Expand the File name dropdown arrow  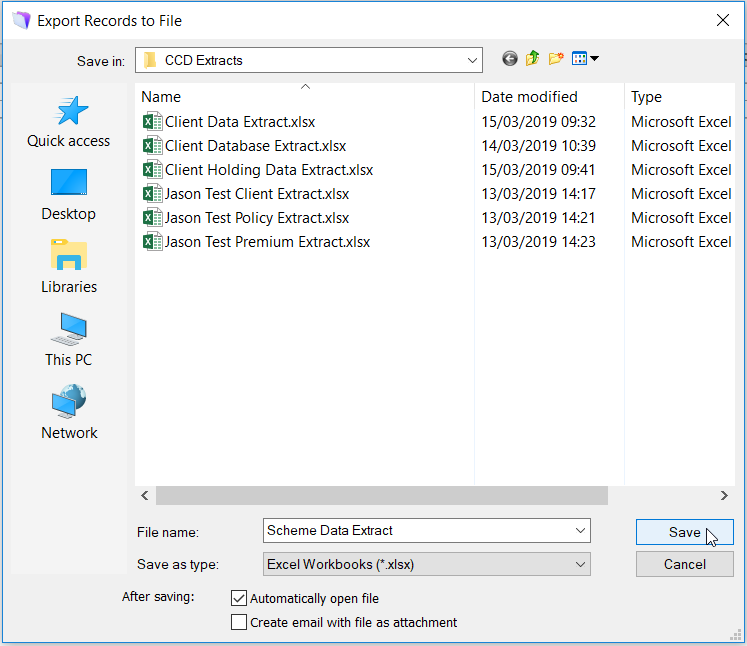coord(580,531)
